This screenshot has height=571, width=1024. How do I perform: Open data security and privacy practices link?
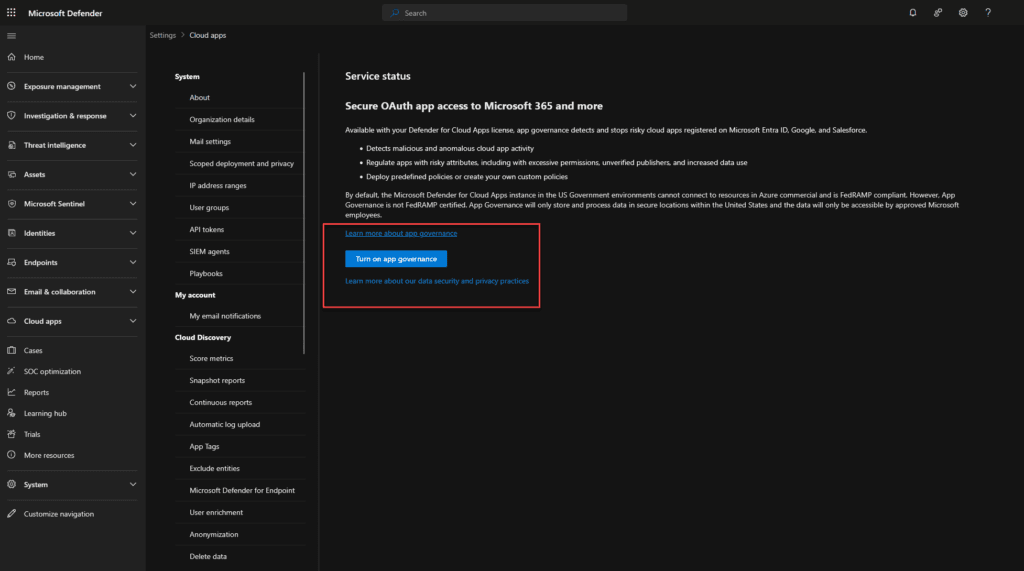[x=437, y=281]
